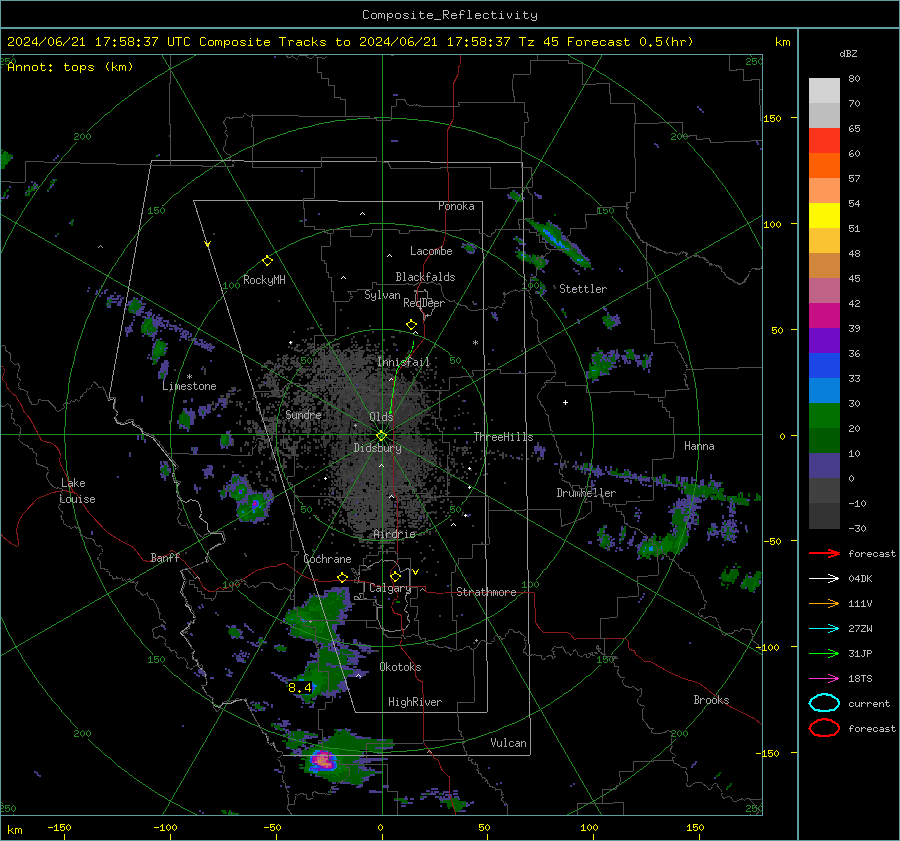Viewport: 900px width, 841px height.
Task: Click the RockyMH label
Action: point(264,280)
